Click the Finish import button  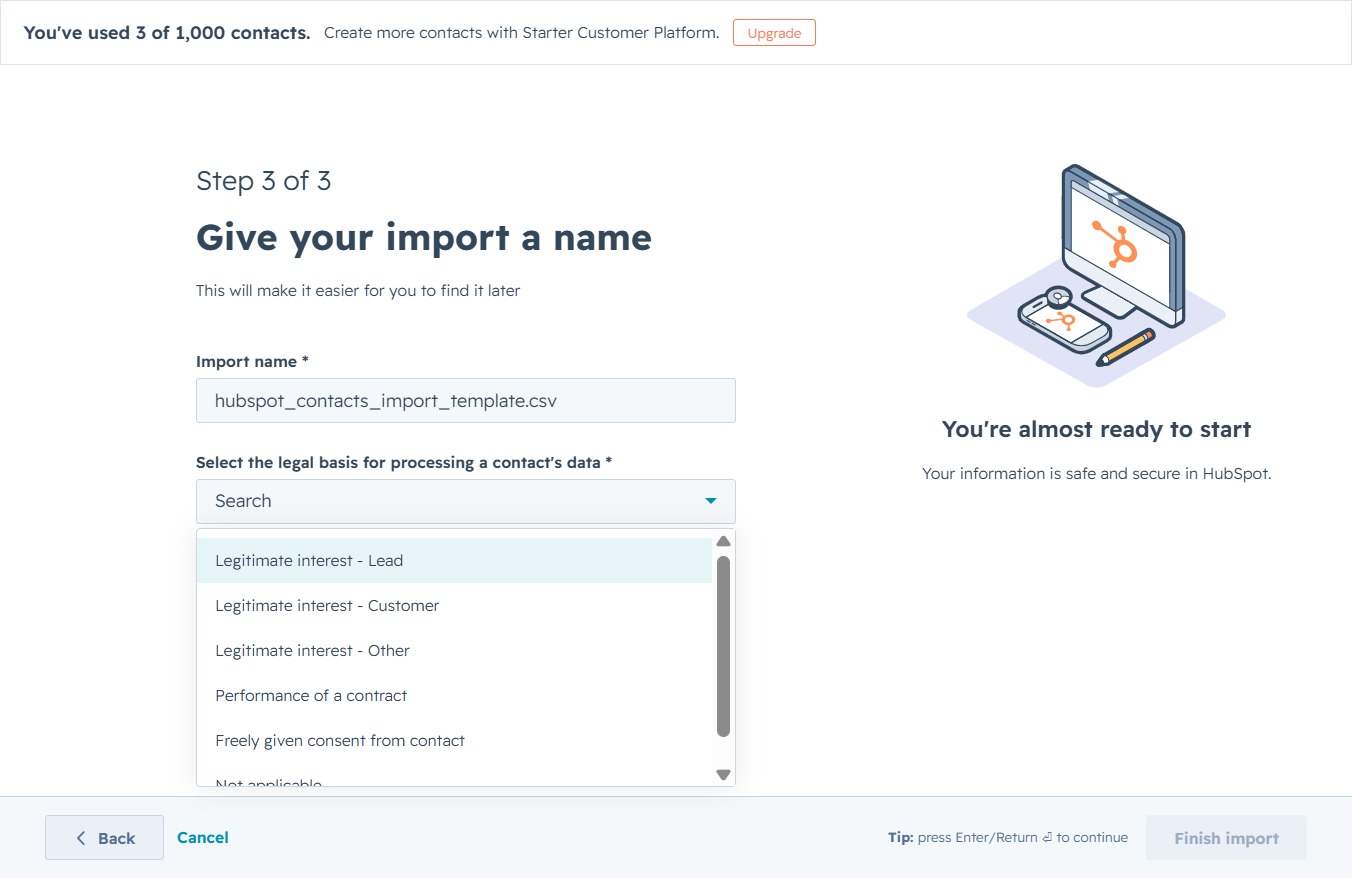pyautogui.click(x=1226, y=838)
